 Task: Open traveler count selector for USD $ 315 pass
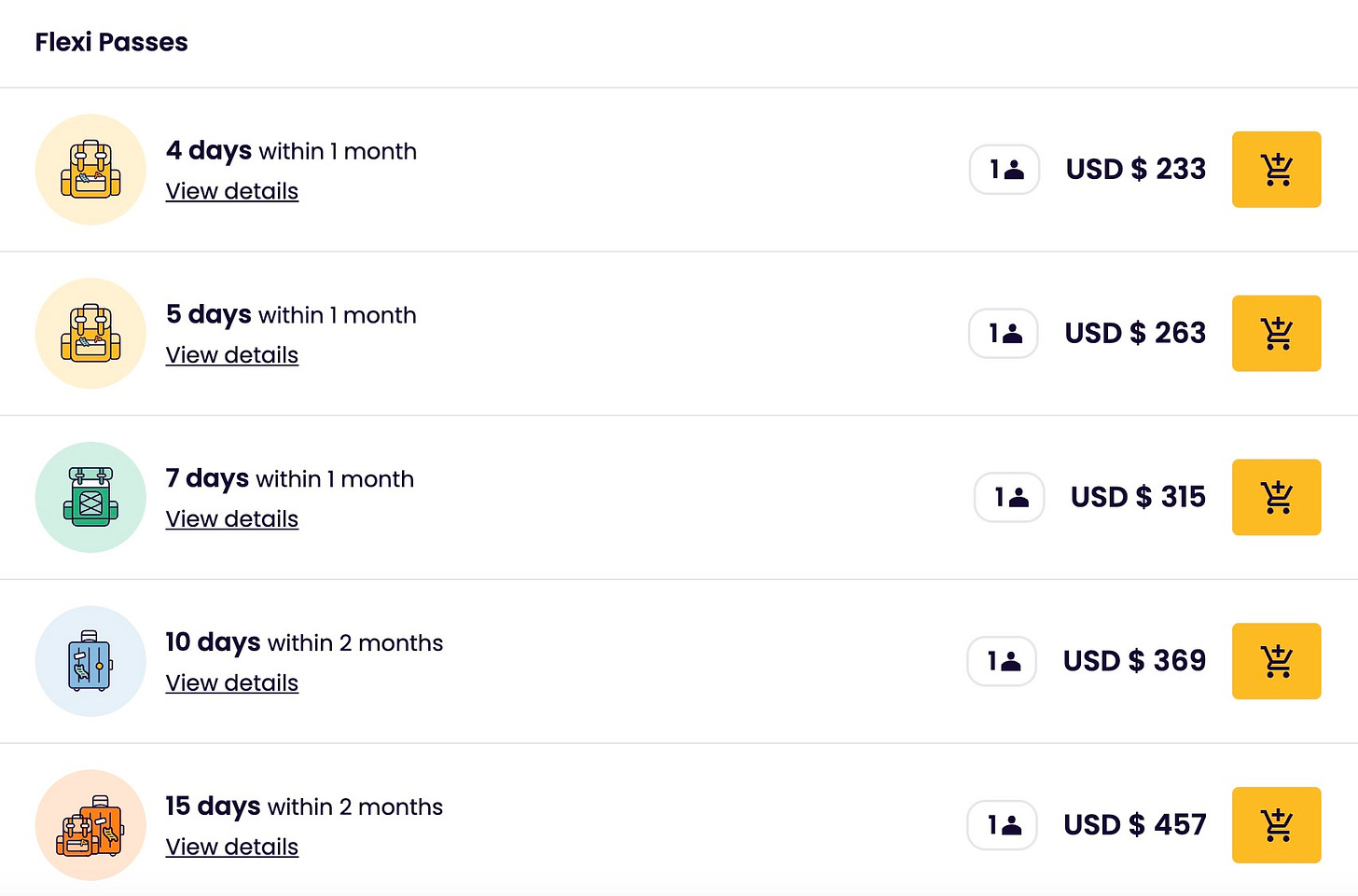coord(1009,497)
